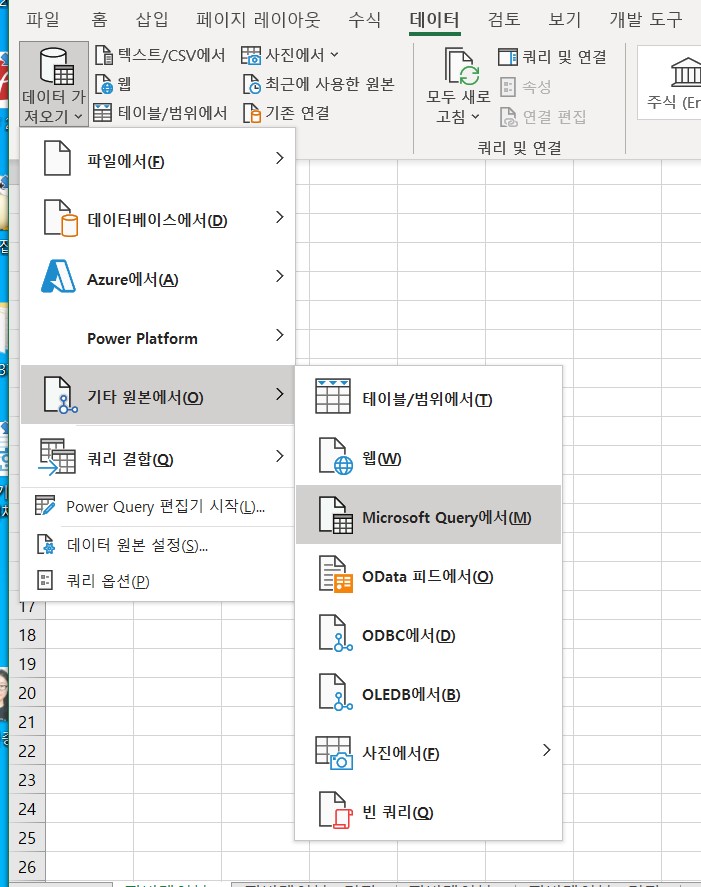Viewport: 701px width, 887px height.
Task: Open 데이터베이스에서(D) submenu
Action: tap(157, 218)
